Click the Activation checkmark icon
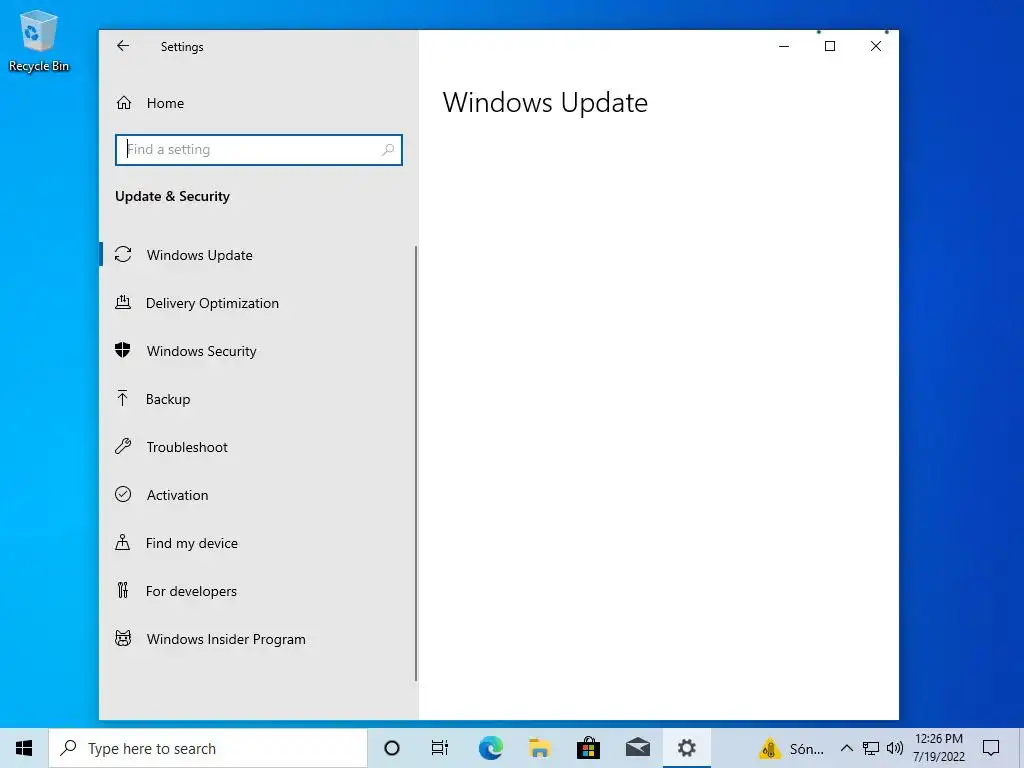1024x768 pixels. point(123,494)
